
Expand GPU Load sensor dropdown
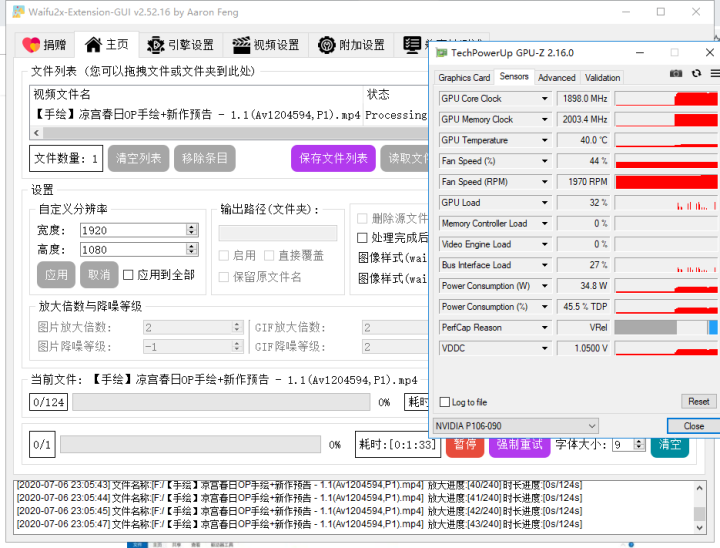pos(544,203)
